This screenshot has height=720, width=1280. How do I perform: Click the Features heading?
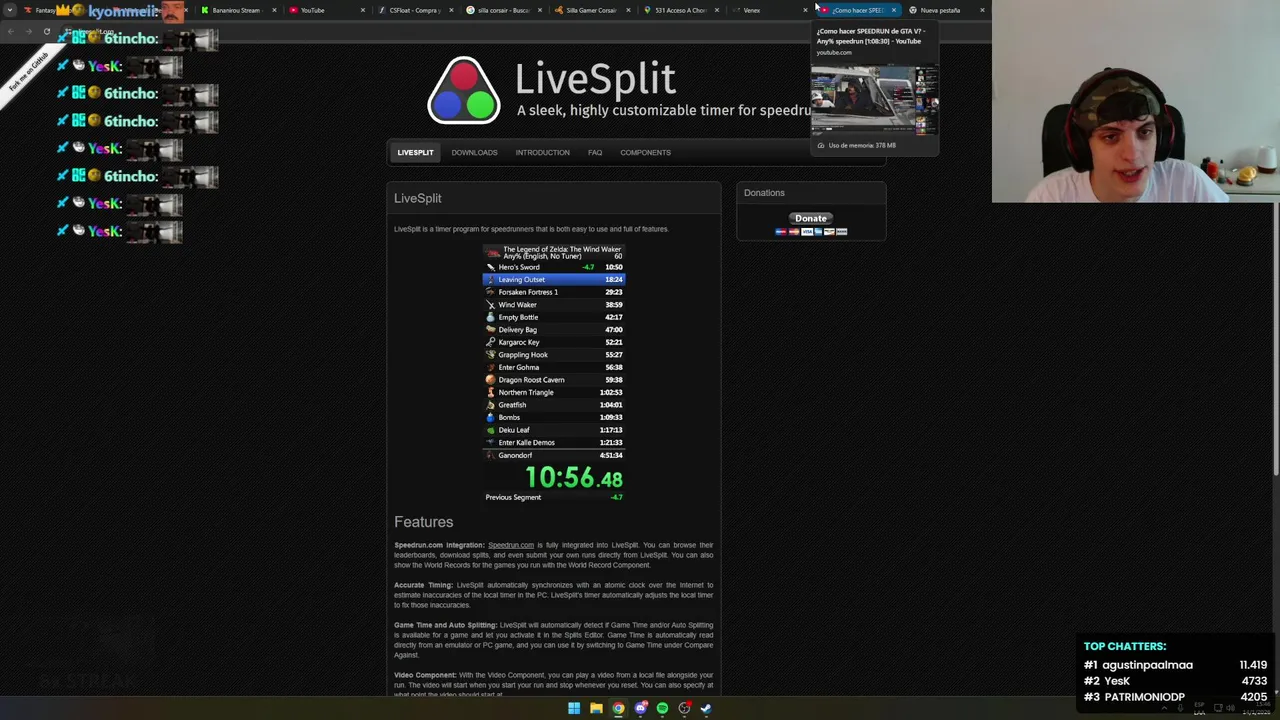423,522
